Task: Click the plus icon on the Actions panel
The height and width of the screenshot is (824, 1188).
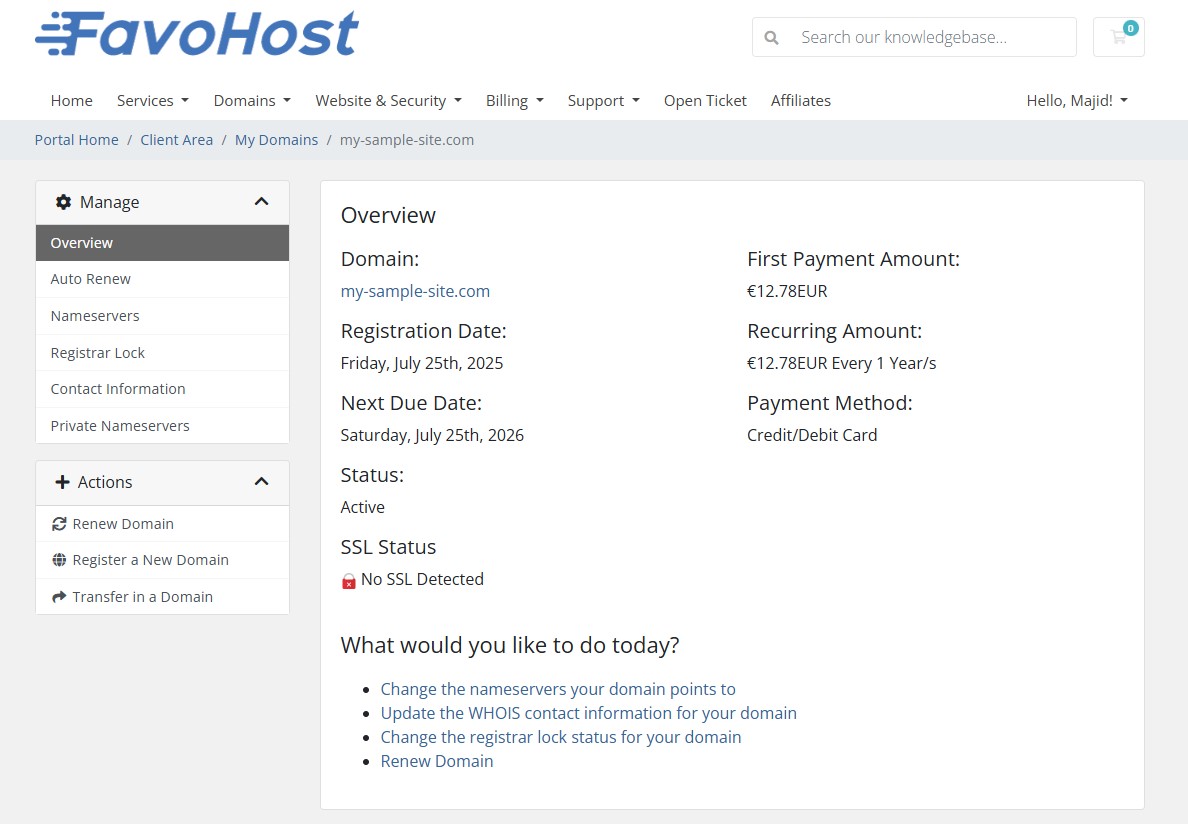Action: [x=64, y=482]
